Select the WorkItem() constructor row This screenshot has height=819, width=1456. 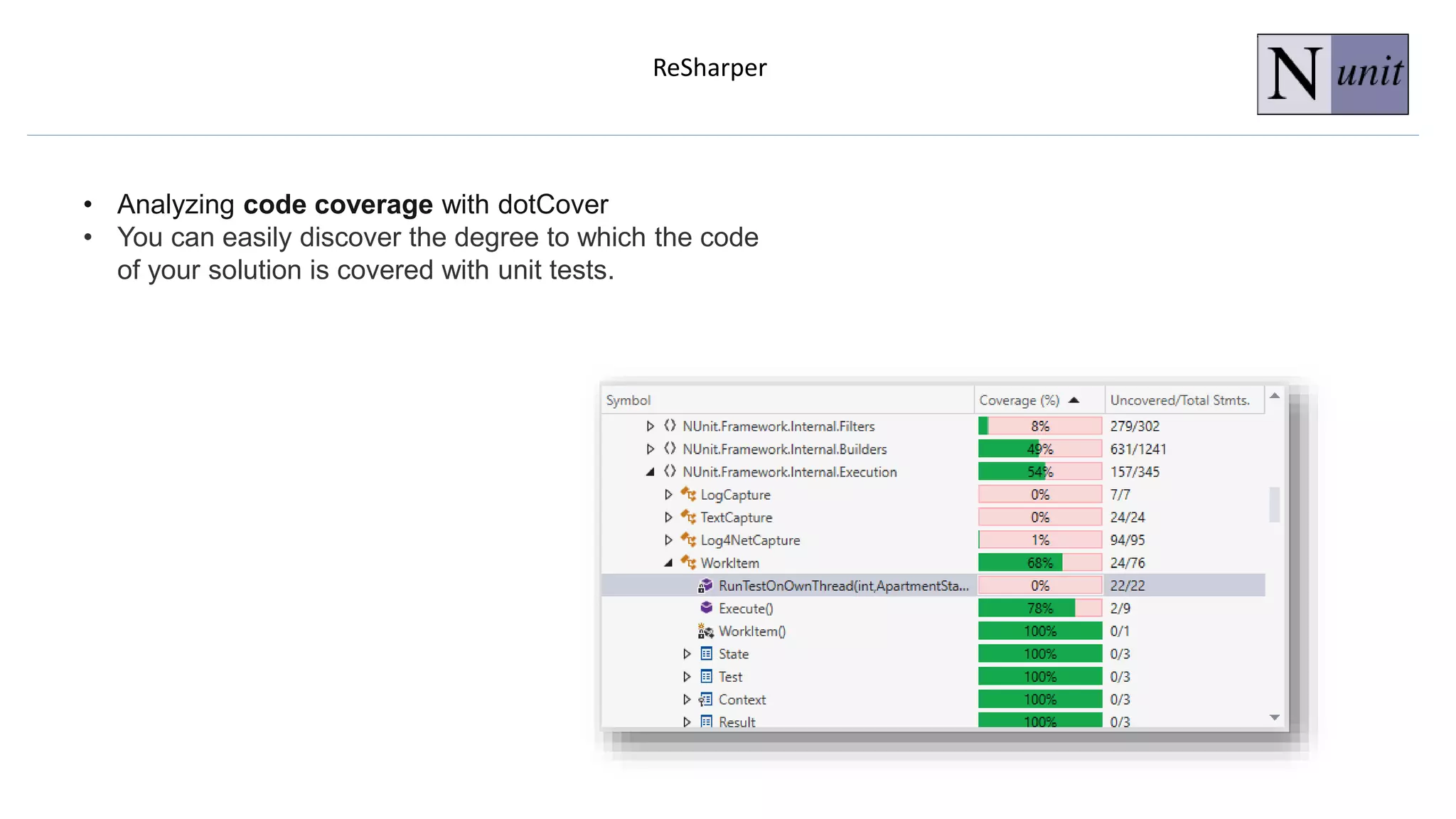coord(752,631)
